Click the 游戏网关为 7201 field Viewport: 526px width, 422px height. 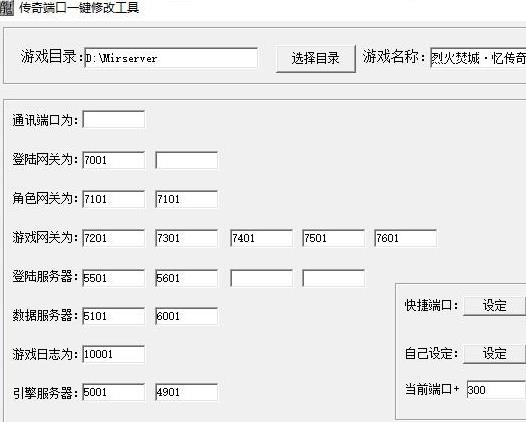pos(114,238)
